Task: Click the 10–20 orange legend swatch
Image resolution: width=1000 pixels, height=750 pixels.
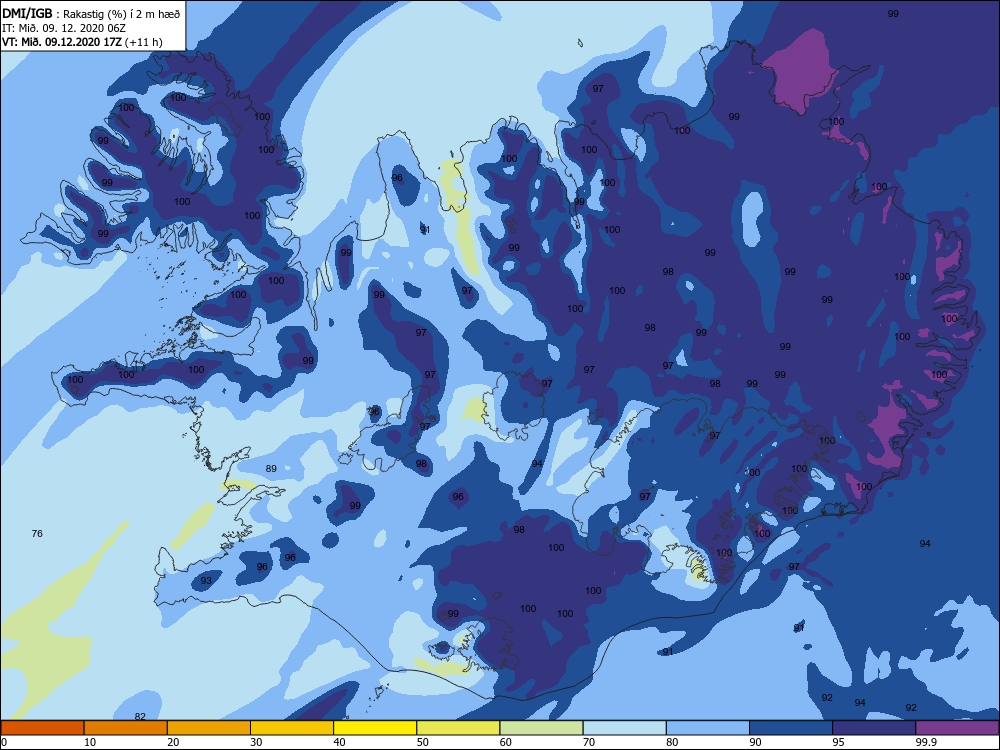Action: (126, 728)
